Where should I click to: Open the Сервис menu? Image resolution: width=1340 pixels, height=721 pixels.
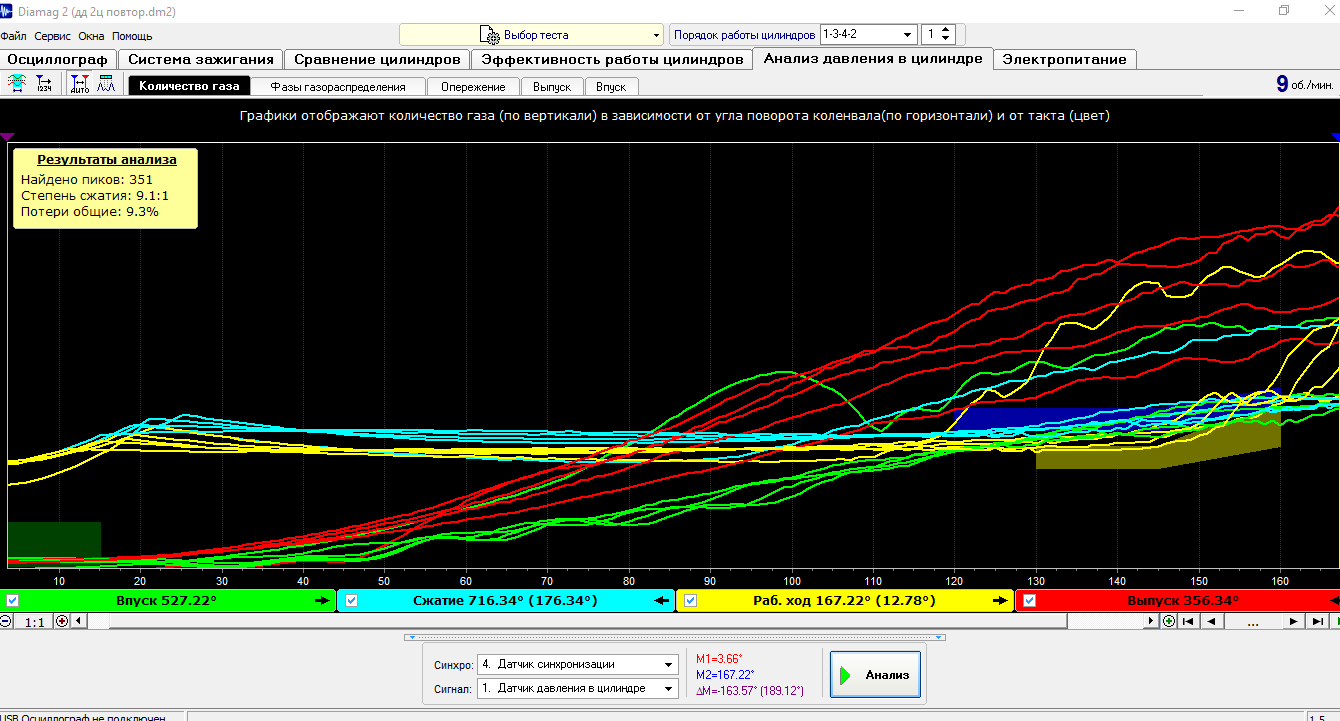pyautogui.click(x=52, y=35)
